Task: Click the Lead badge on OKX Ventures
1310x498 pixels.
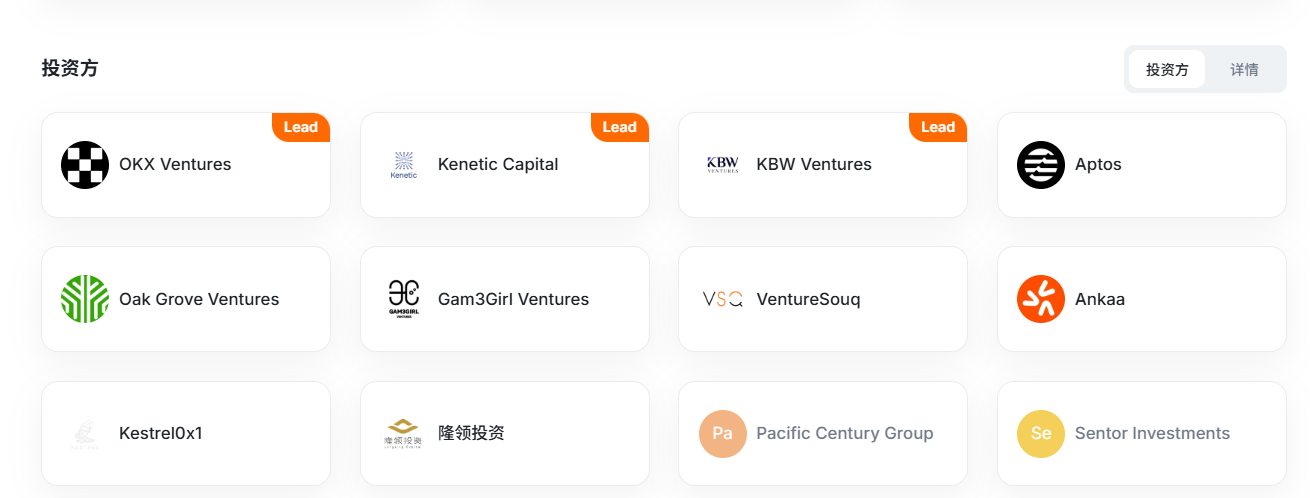Action: coord(301,127)
